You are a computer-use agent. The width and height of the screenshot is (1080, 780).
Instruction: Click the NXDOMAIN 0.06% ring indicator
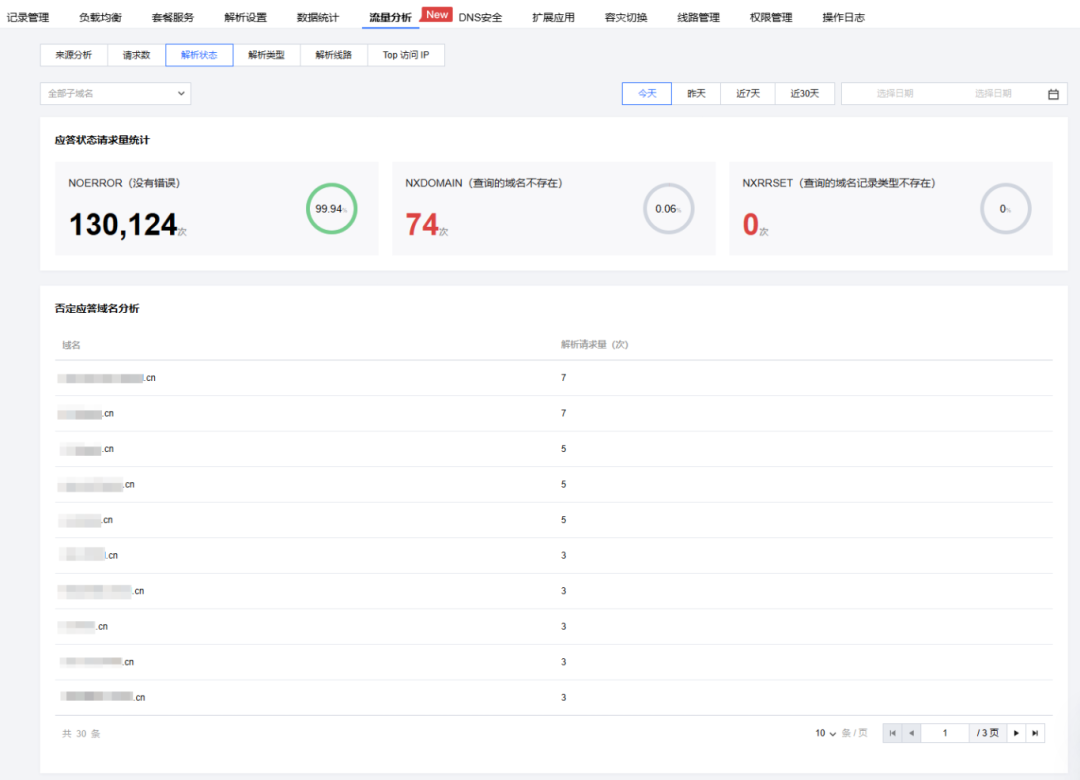[668, 209]
